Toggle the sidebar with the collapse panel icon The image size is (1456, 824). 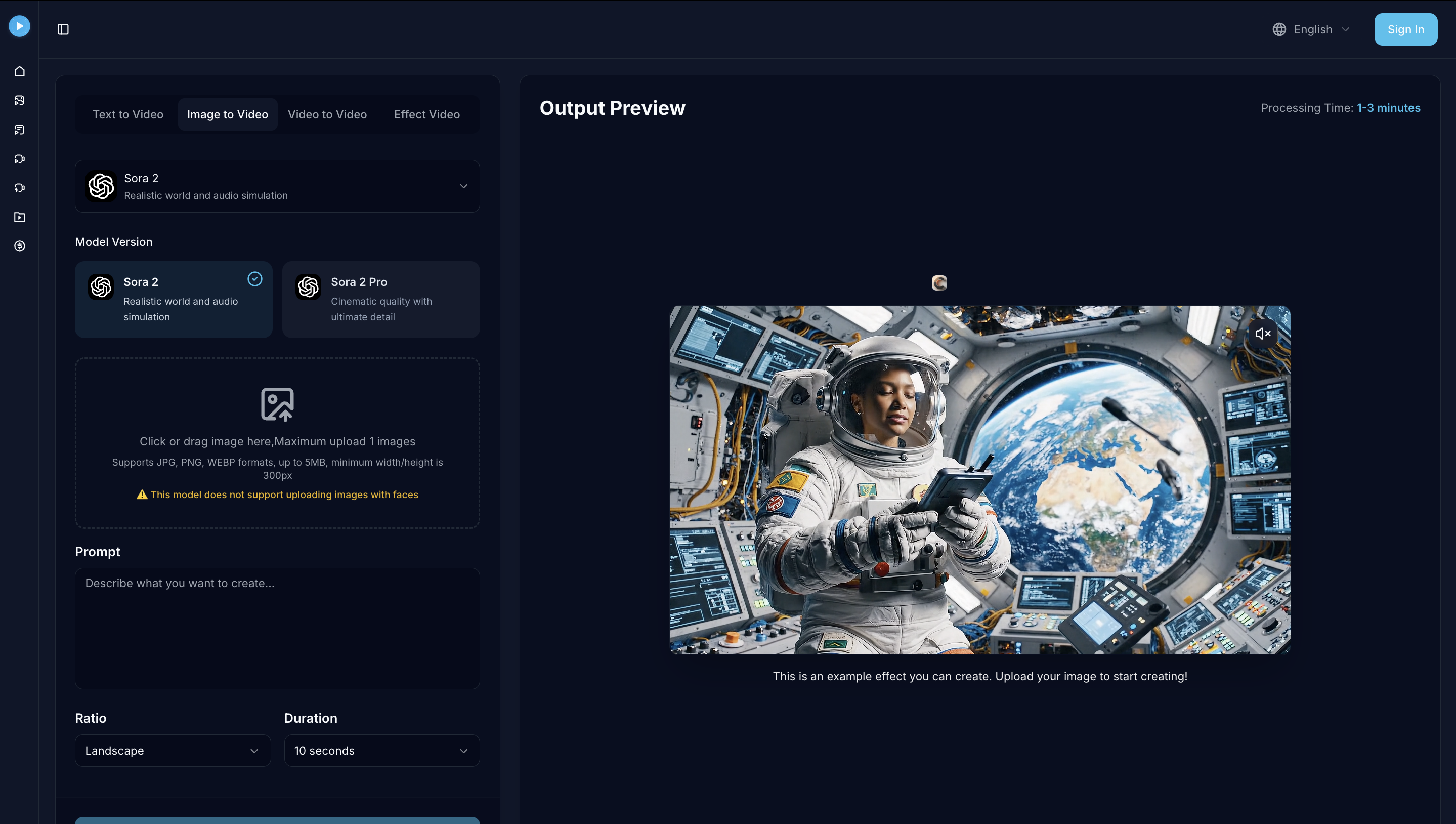coord(63,29)
